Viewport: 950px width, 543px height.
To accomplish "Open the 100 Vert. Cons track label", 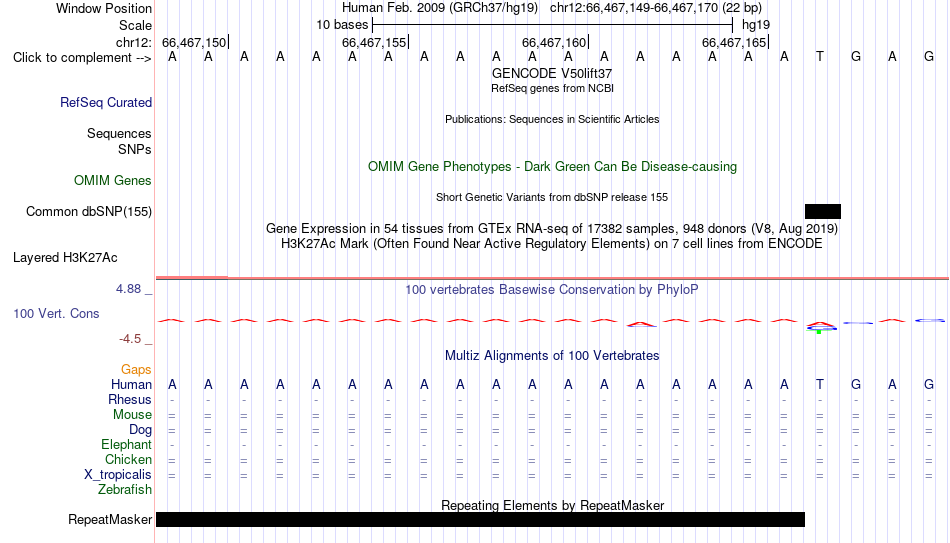I will coord(56,313).
